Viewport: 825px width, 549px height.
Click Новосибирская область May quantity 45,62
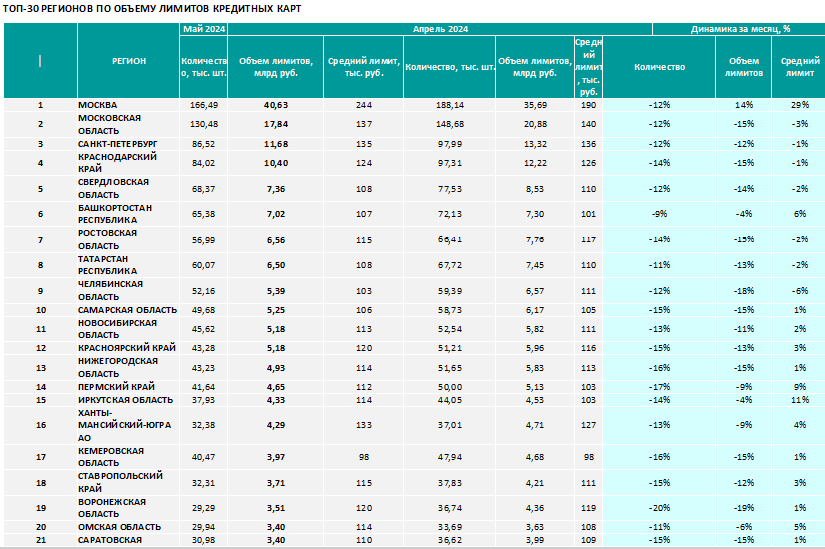[x=203, y=329]
